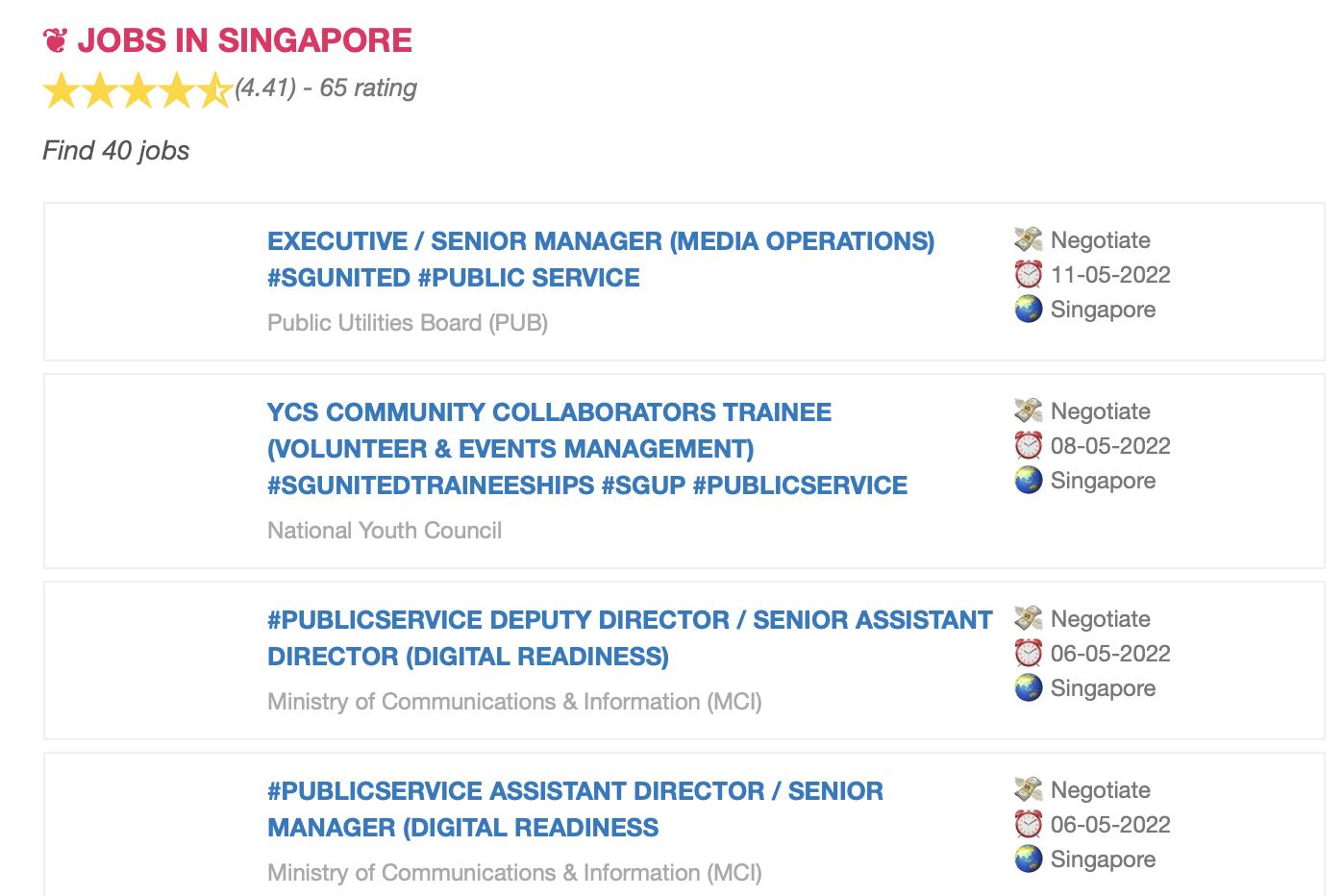Click Public Utilities Board (PUB) company name
This screenshot has width=1343, height=896.
pyautogui.click(x=408, y=323)
